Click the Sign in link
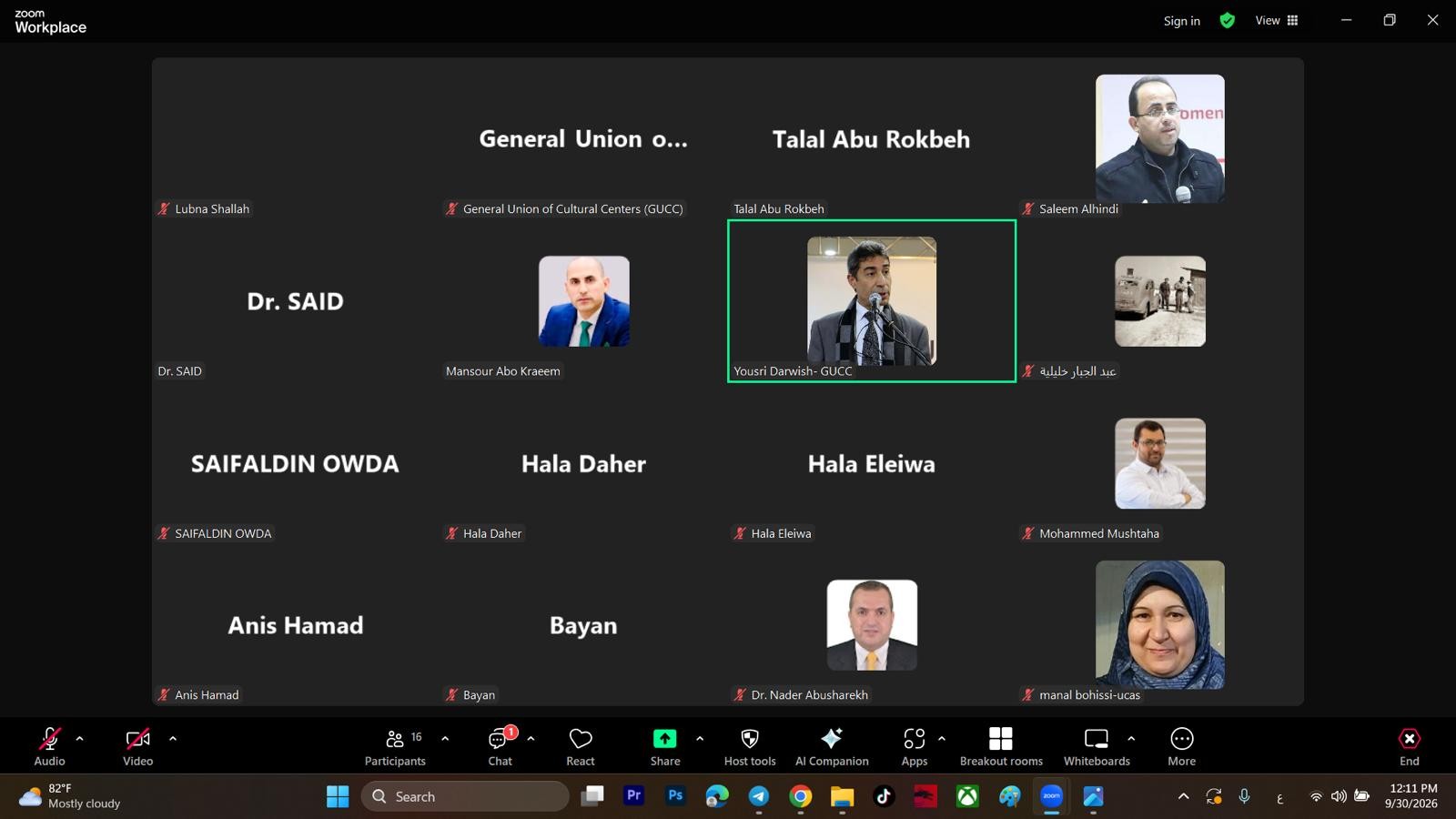The height and width of the screenshot is (819, 1456). (1181, 21)
